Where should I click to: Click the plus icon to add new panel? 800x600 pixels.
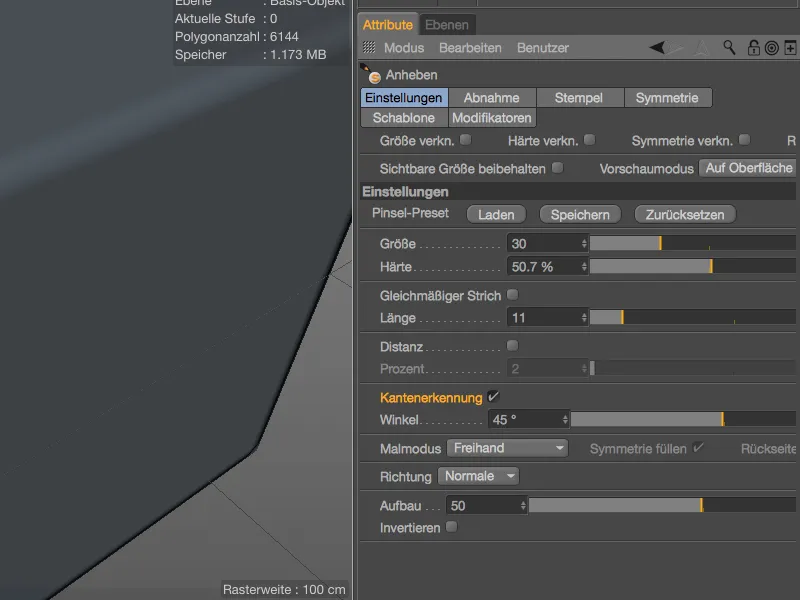point(791,47)
